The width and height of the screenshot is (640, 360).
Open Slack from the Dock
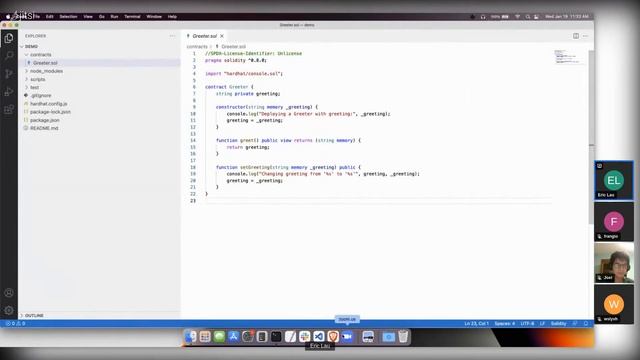(x=304, y=336)
